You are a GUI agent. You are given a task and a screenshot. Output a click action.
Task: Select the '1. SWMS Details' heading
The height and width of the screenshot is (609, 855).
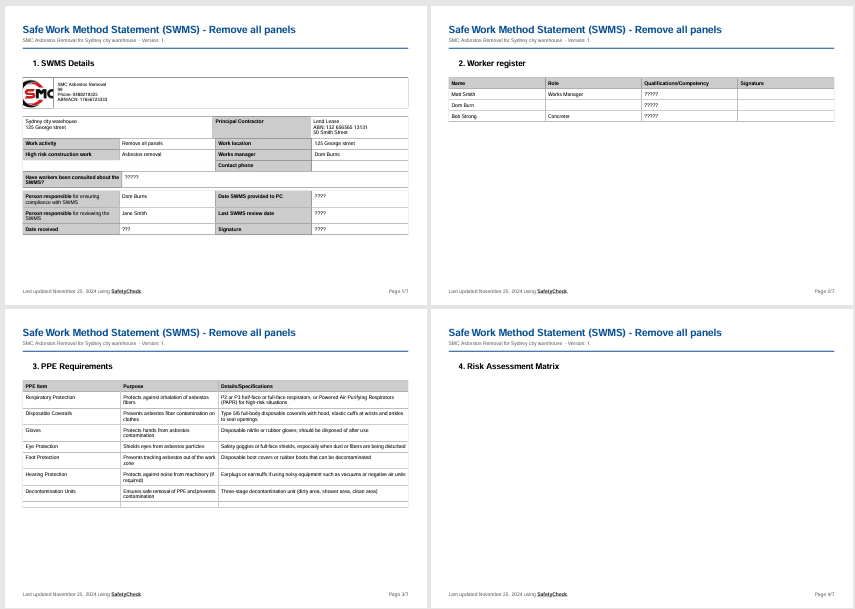click(61, 63)
